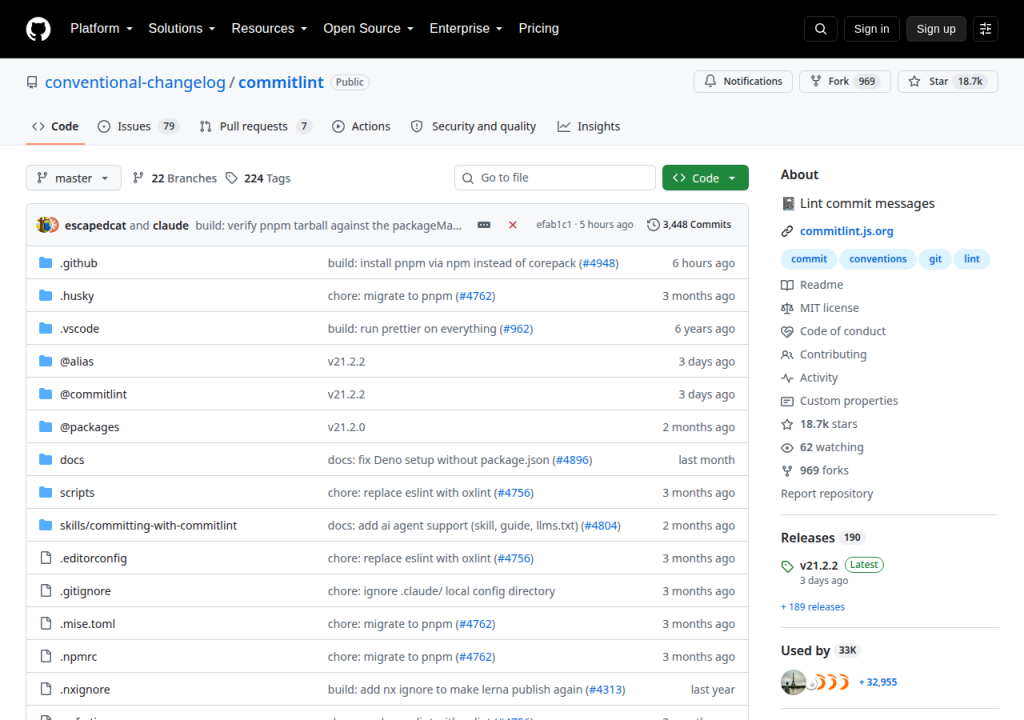The height and width of the screenshot is (720, 1024).
Task: Select the Code tab
Action: [x=55, y=126]
